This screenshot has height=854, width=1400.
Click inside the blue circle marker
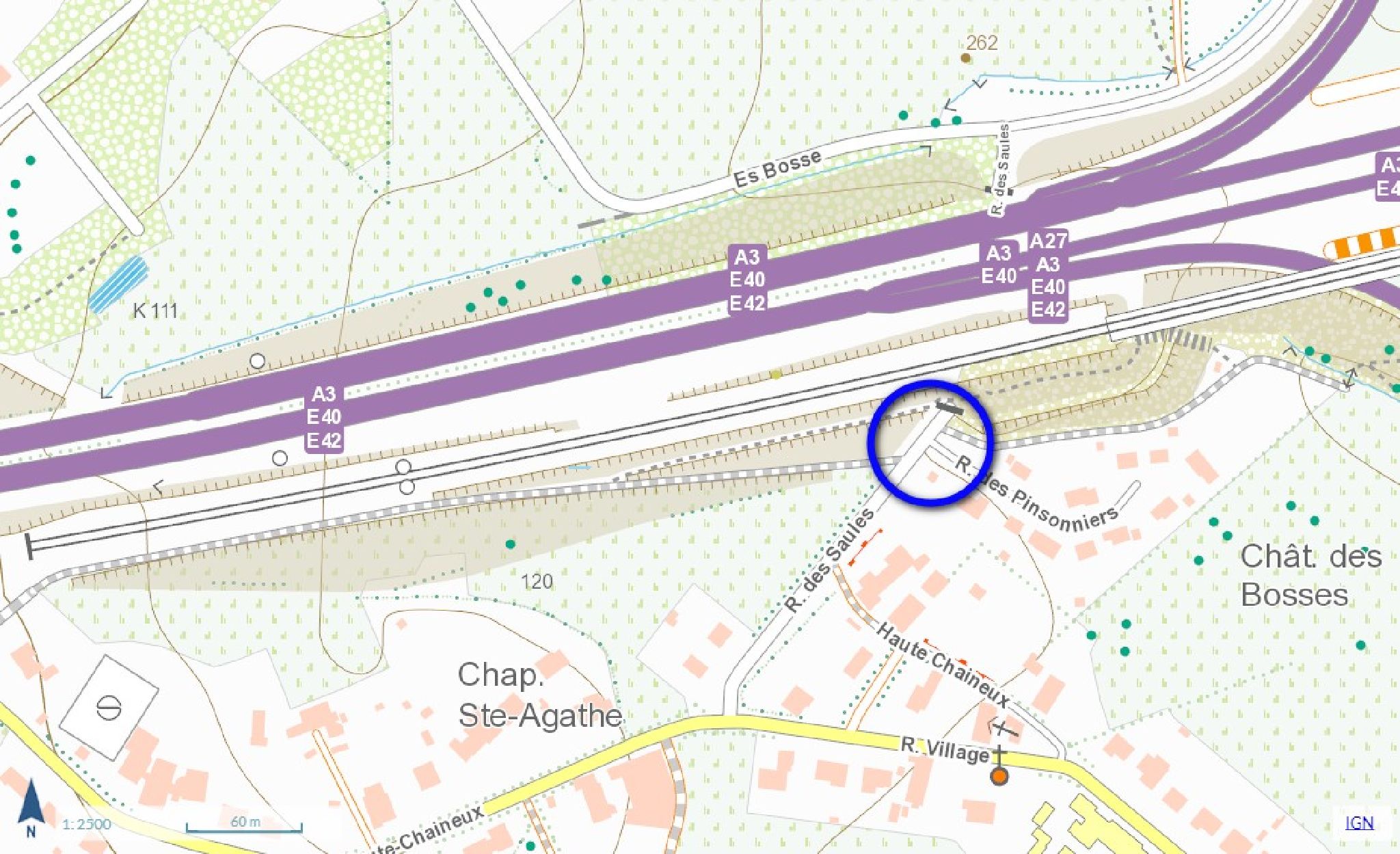coord(930,444)
